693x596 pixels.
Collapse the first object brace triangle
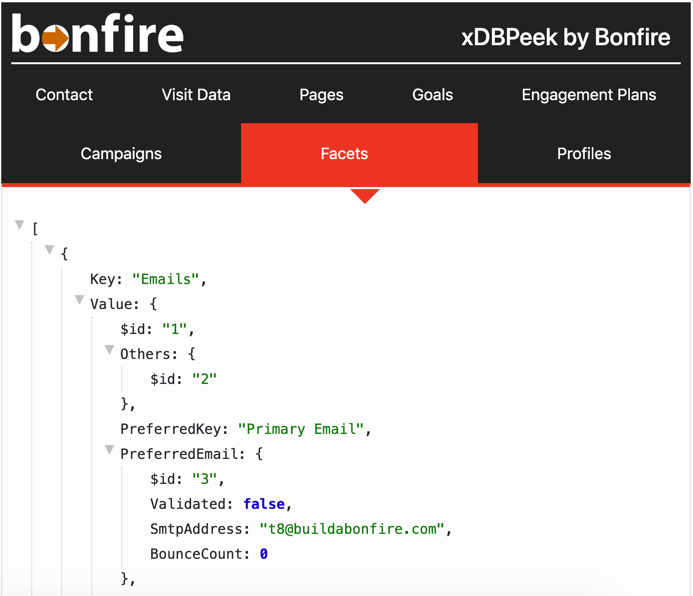coord(50,250)
